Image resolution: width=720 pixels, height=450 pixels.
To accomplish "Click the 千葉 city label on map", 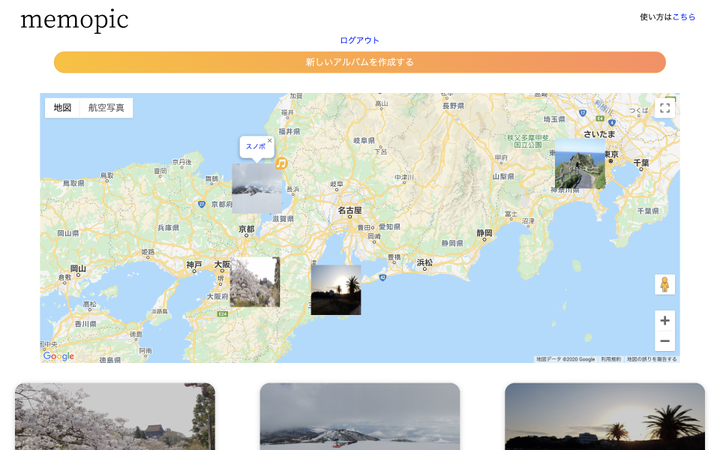I will click(641, 163).
